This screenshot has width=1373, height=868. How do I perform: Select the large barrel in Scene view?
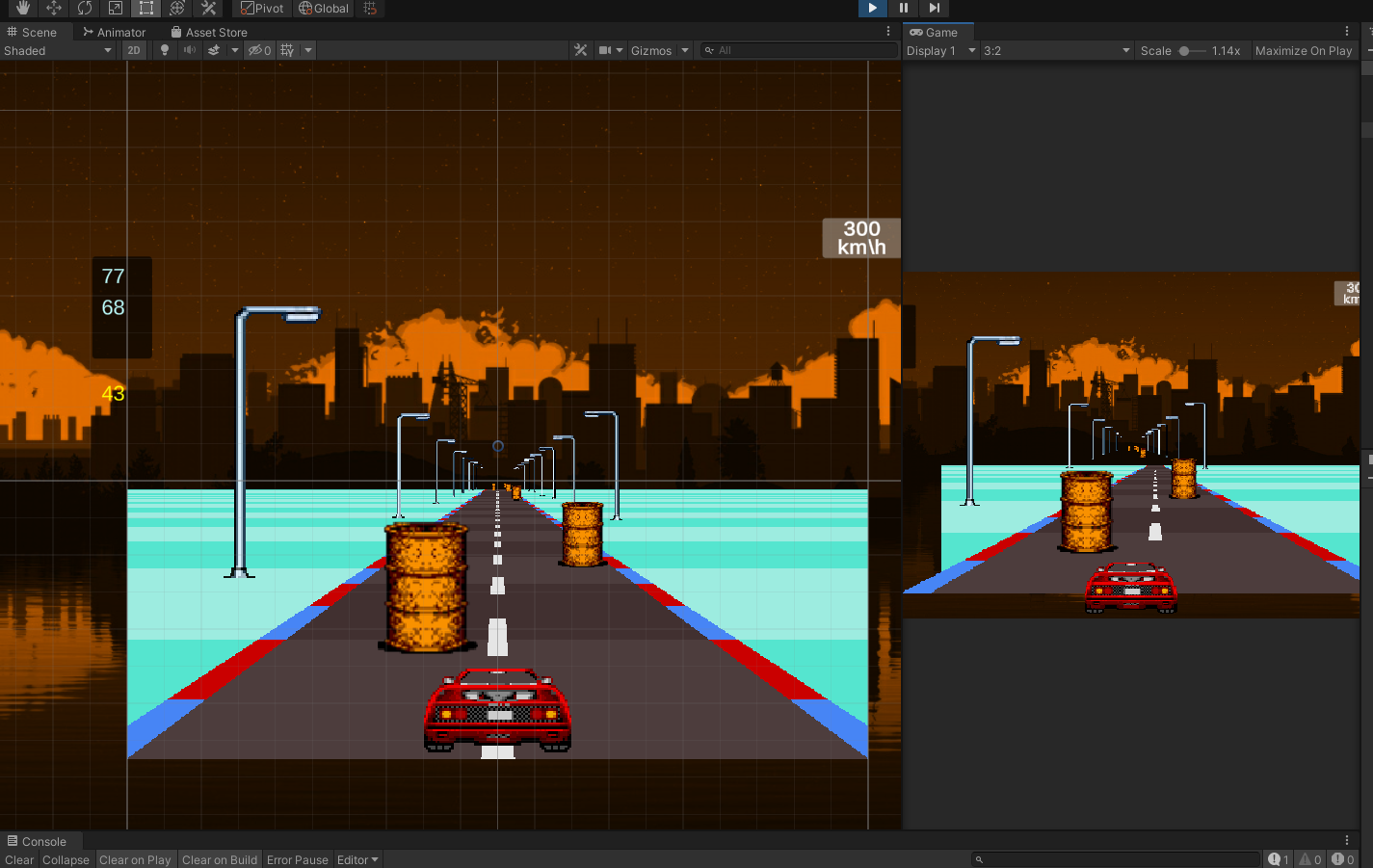426,586
